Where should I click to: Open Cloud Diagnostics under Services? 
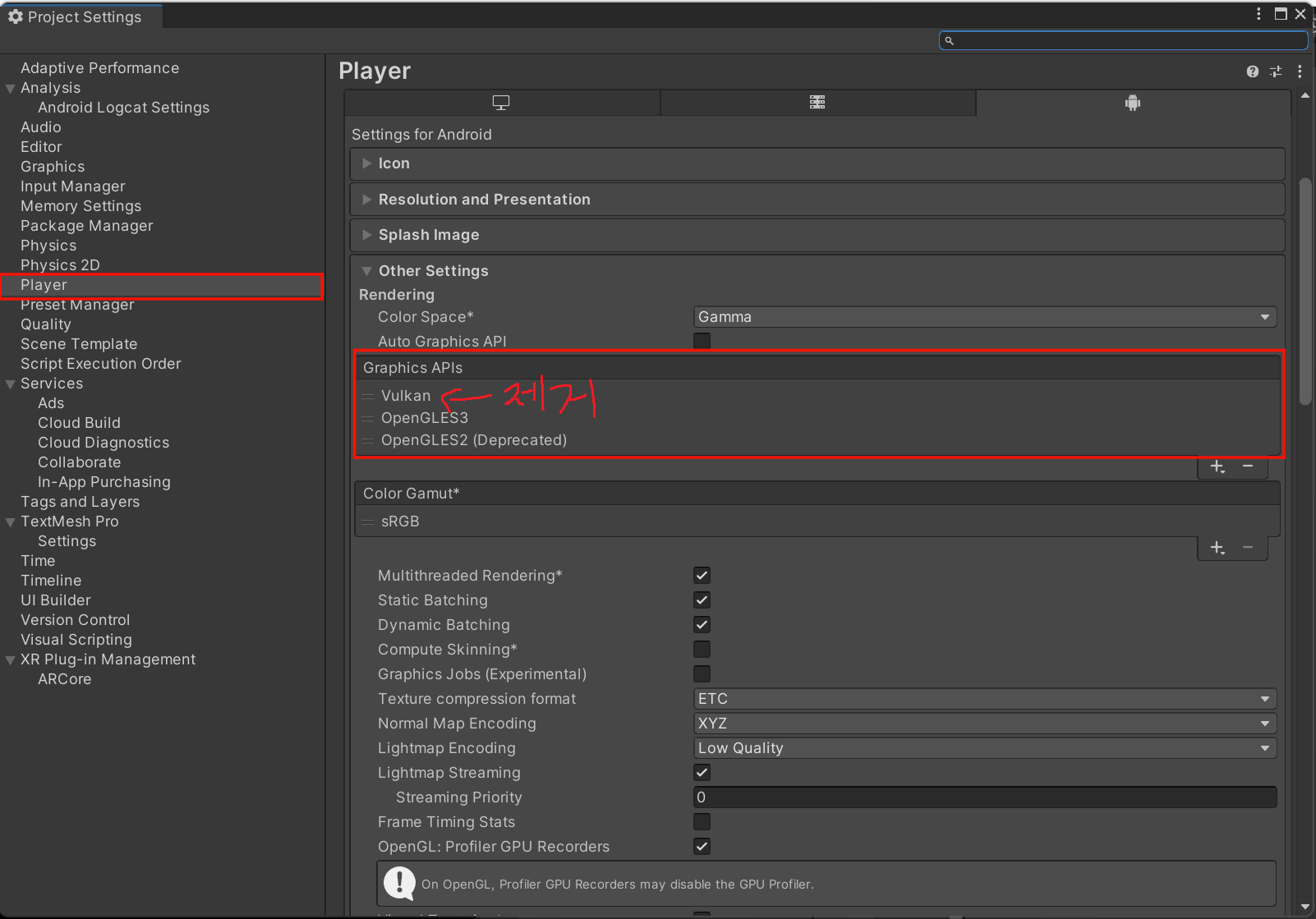(104, 443)
